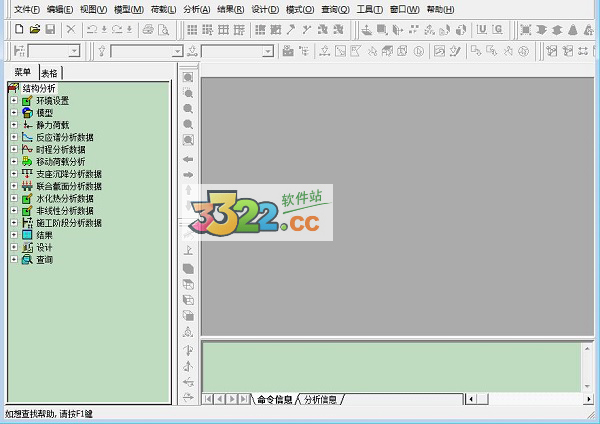Click the 查询 magnifier tree icon

click(x=27, y=259)
